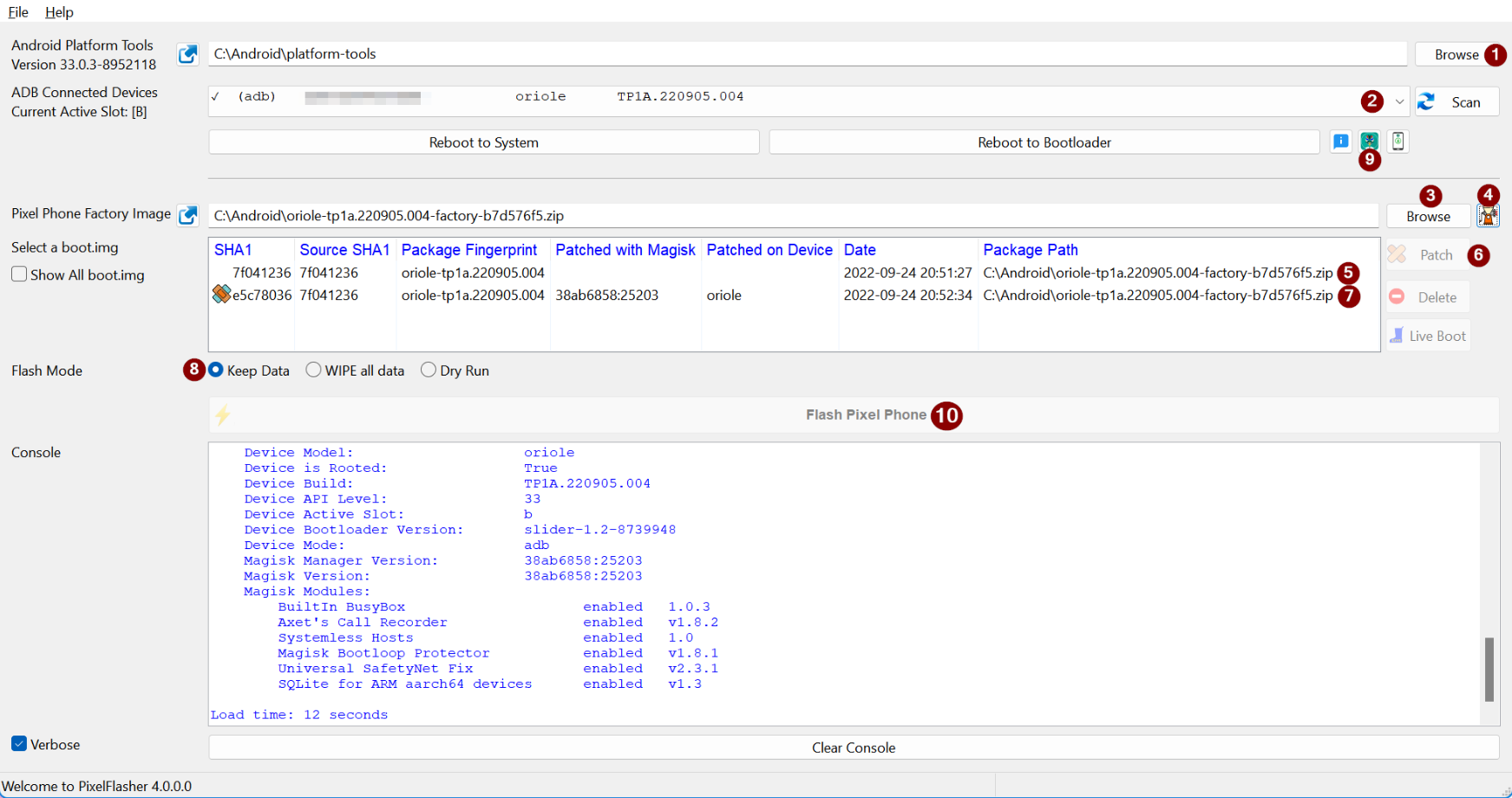Select boot.img row with SHA1 7f041236

click(x=794, y=272)
